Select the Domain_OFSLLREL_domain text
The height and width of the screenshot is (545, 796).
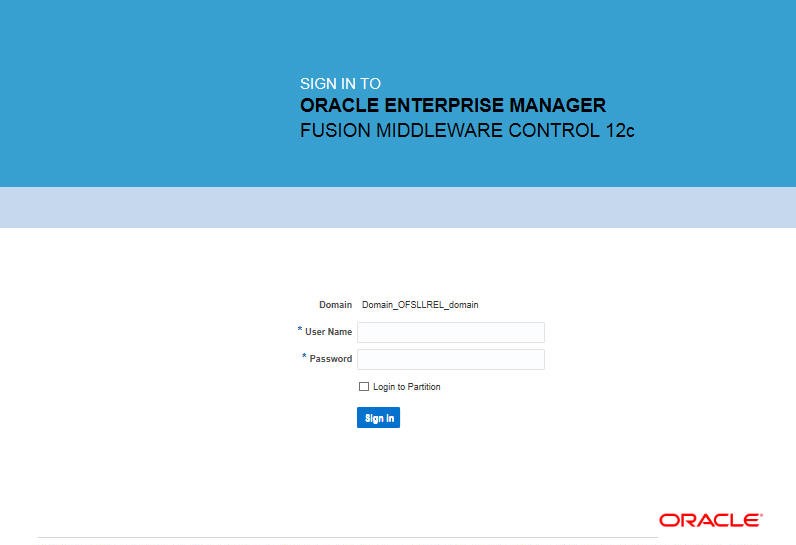420,304
